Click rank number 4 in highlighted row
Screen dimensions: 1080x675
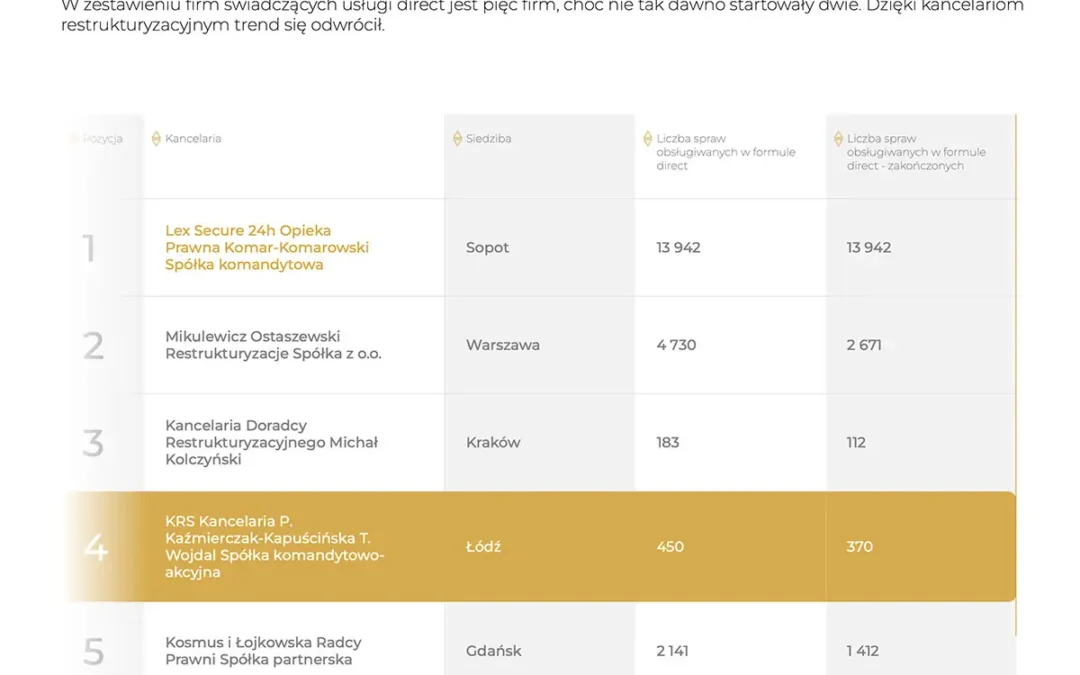click(x=96, y=548)
